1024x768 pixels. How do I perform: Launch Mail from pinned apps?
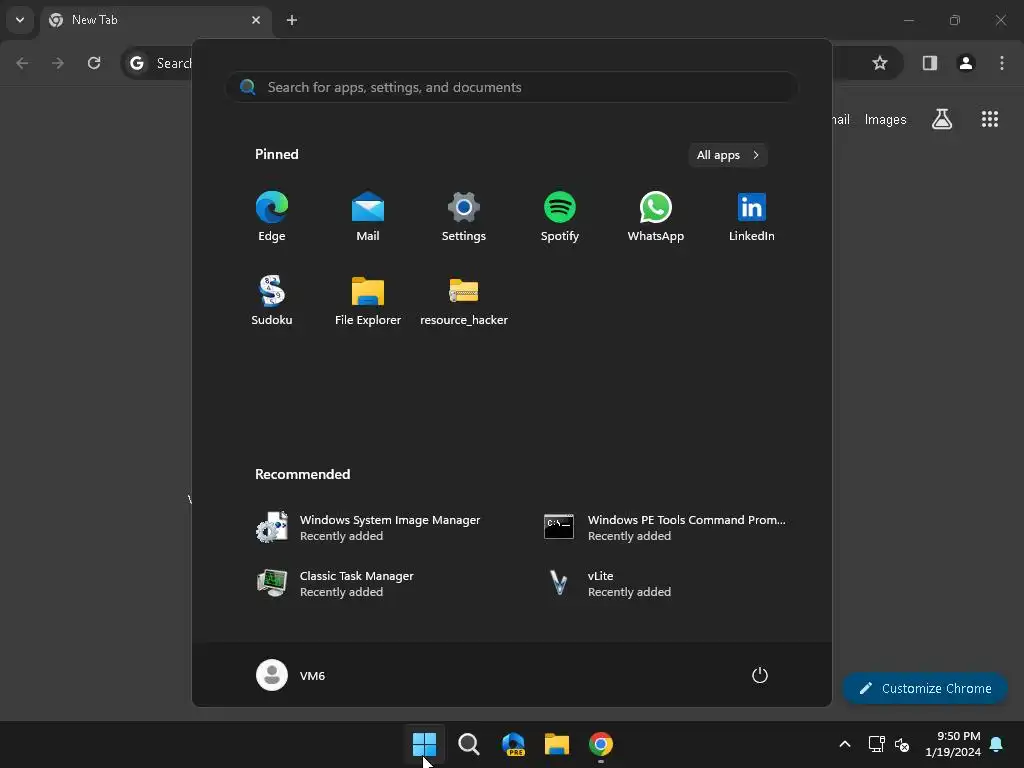[x=368, y=216]
